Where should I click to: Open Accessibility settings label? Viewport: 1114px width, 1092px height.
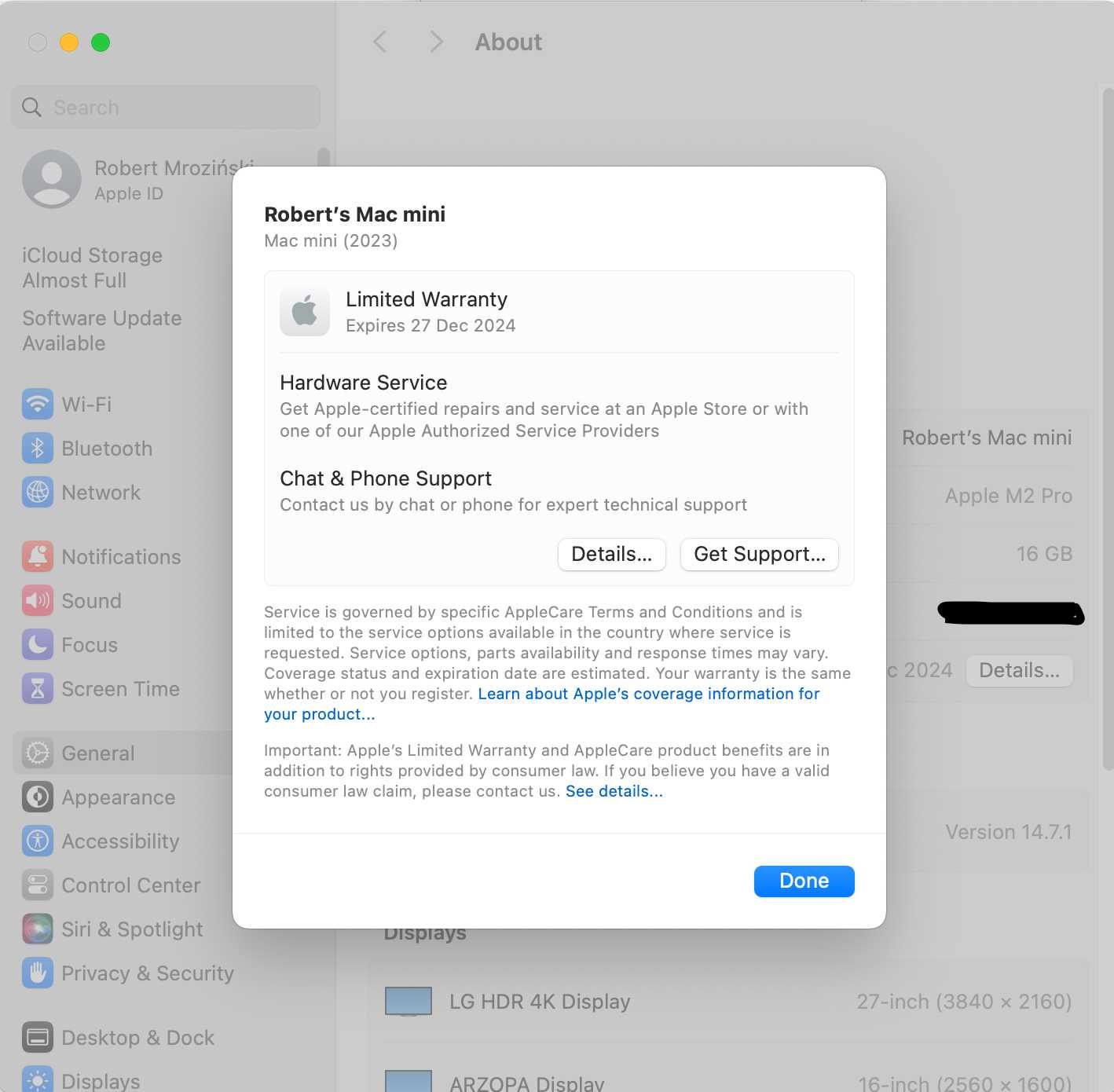pos(120,841)
